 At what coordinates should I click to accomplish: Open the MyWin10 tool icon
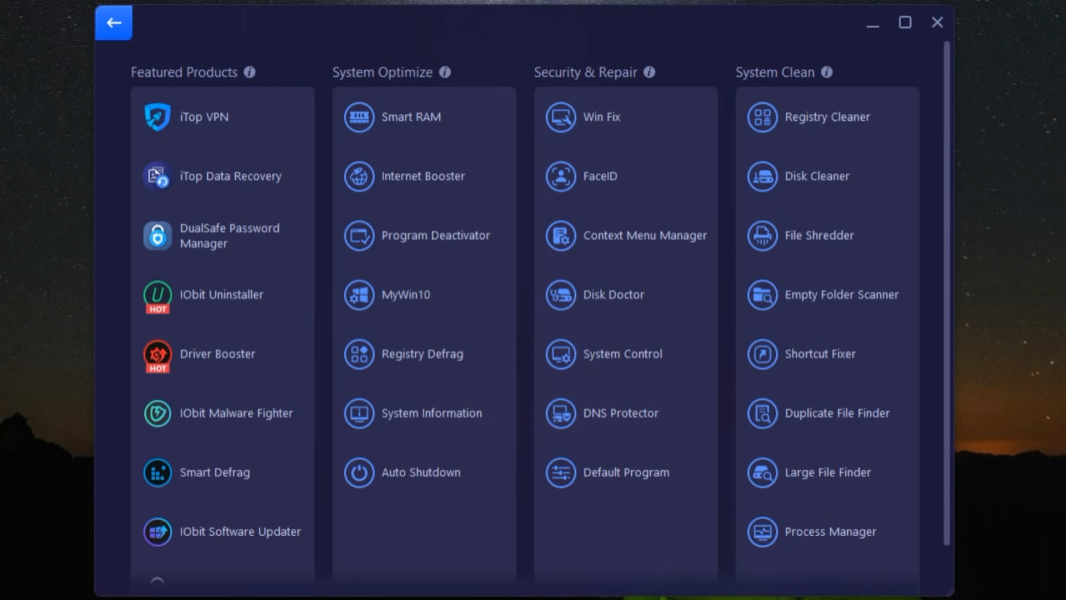coord(359,294)
